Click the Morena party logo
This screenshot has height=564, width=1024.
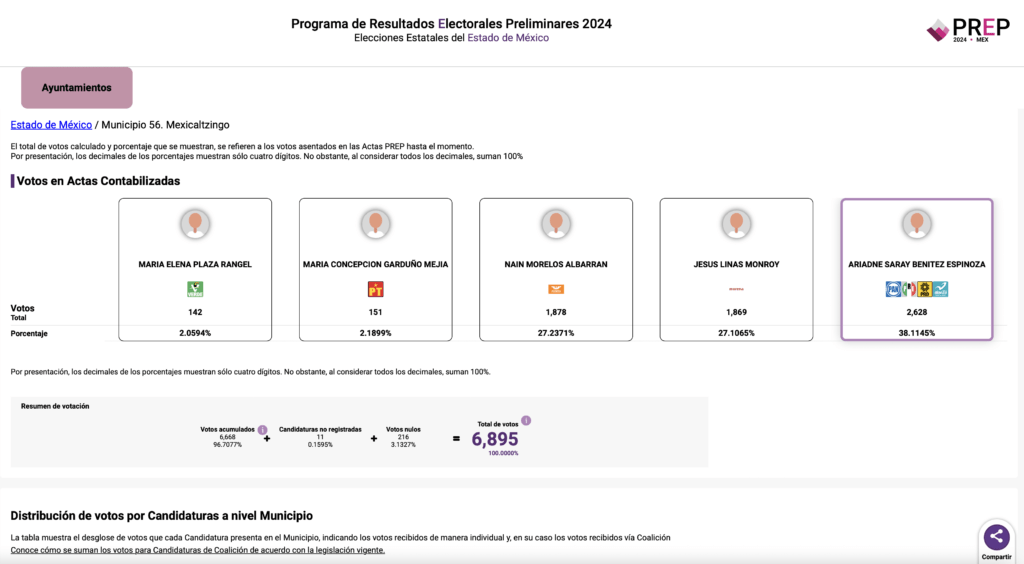coord(736,290)
